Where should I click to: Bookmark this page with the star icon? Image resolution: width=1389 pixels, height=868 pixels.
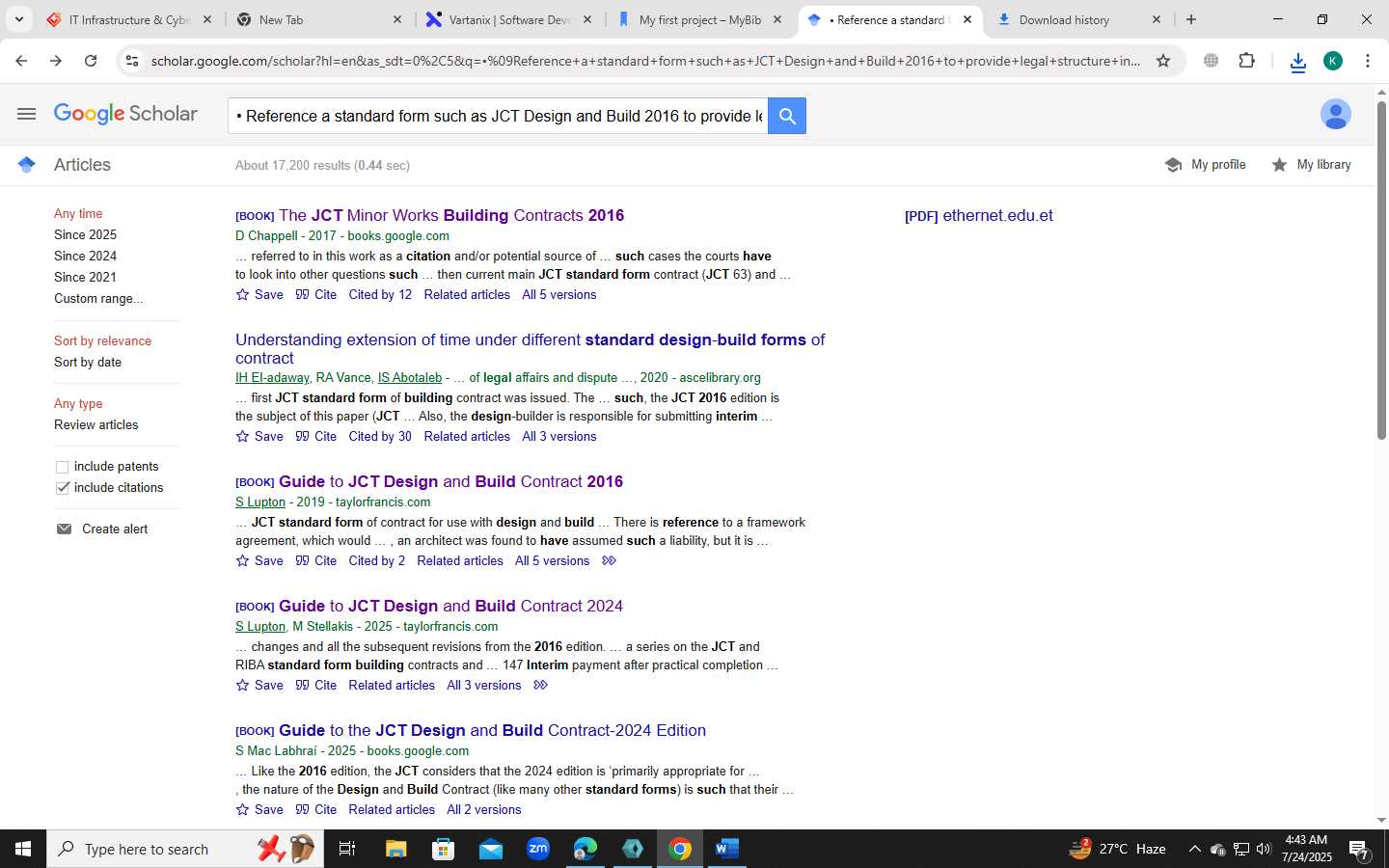point(1163,61)
